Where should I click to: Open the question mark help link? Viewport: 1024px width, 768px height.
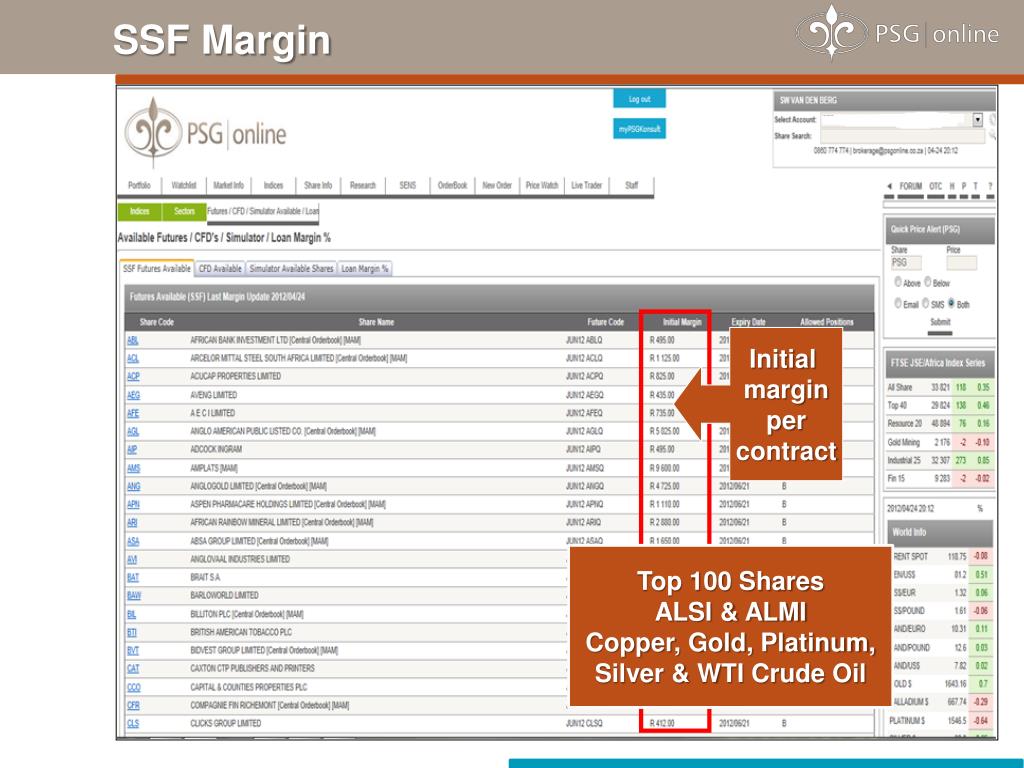click(990, 187)
